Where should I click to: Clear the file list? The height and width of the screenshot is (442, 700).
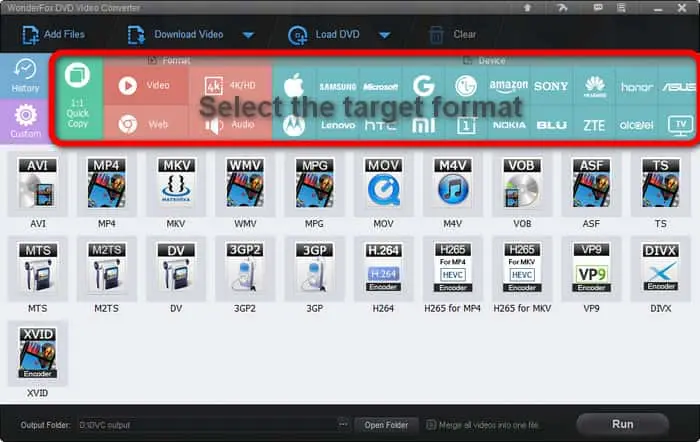[453, 34]
